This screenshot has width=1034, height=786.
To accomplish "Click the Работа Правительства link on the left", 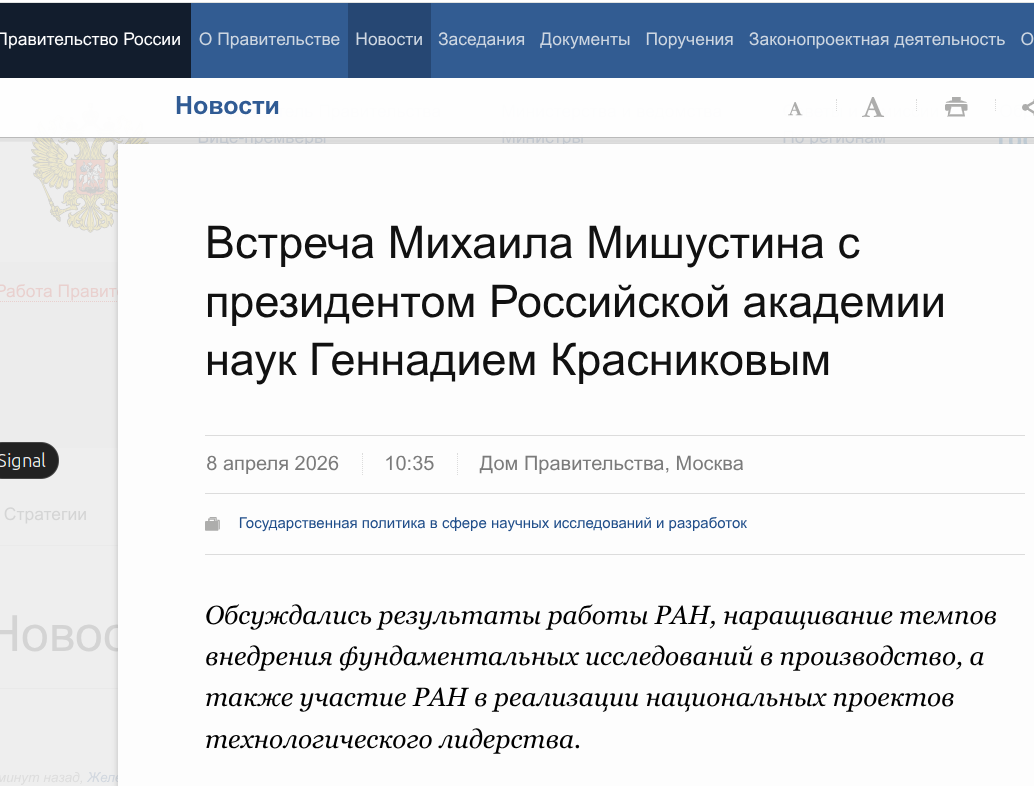I will [x=58, y=291].
